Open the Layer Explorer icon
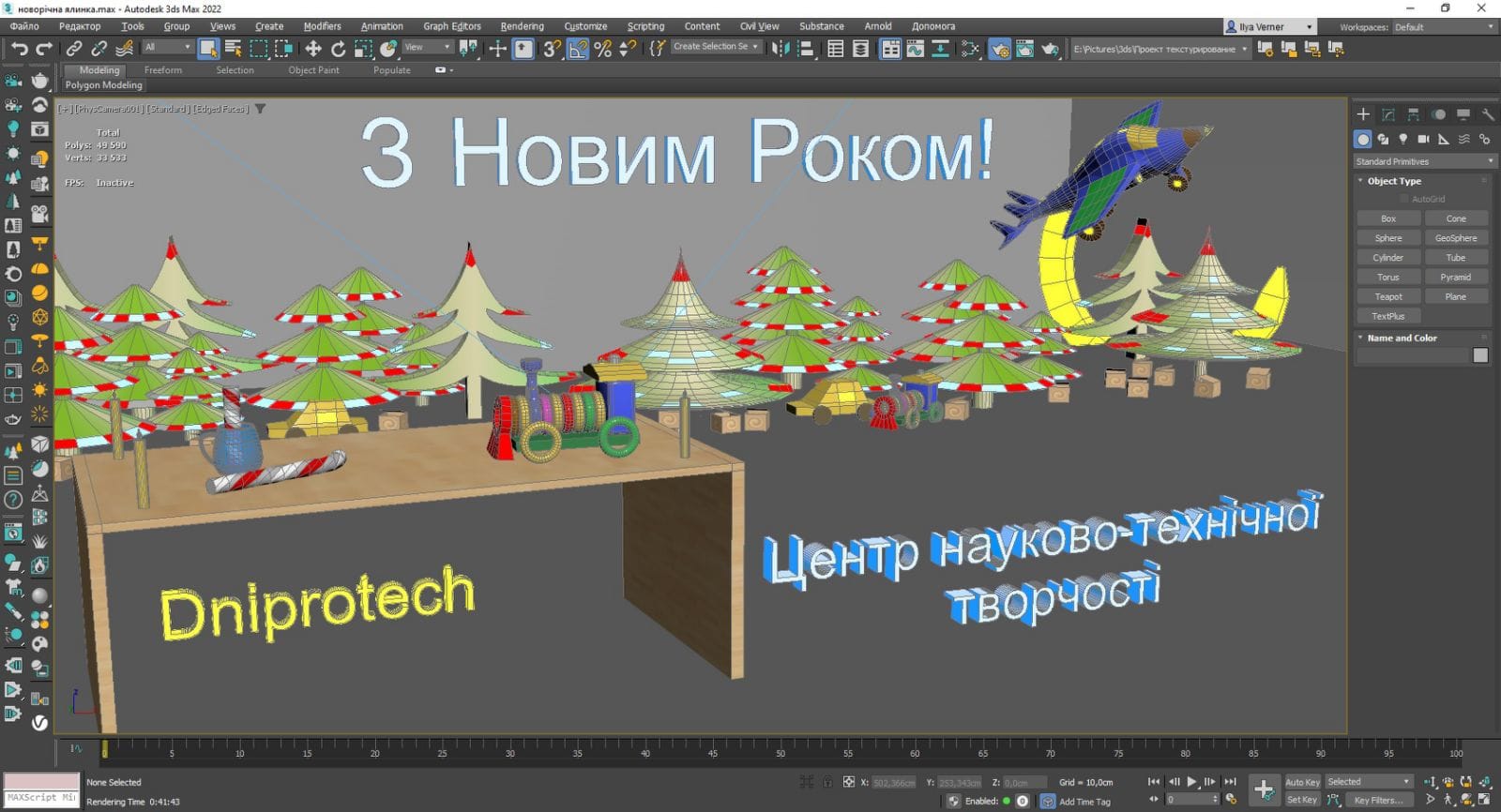 [x=861, y=49]
